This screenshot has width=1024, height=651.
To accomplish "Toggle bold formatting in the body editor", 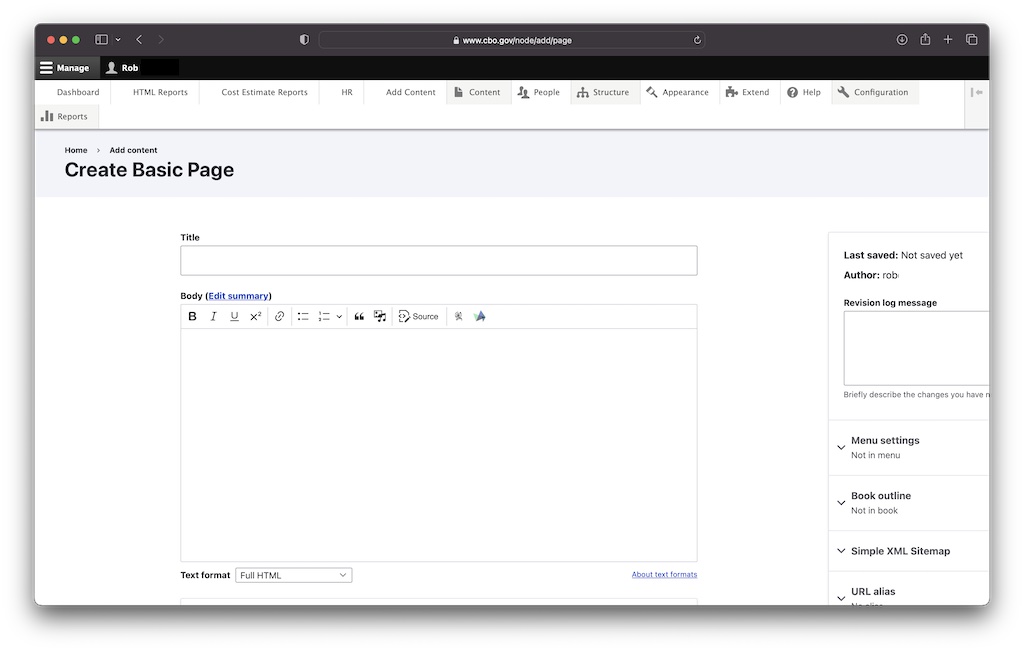I will [x=192, y=316].
